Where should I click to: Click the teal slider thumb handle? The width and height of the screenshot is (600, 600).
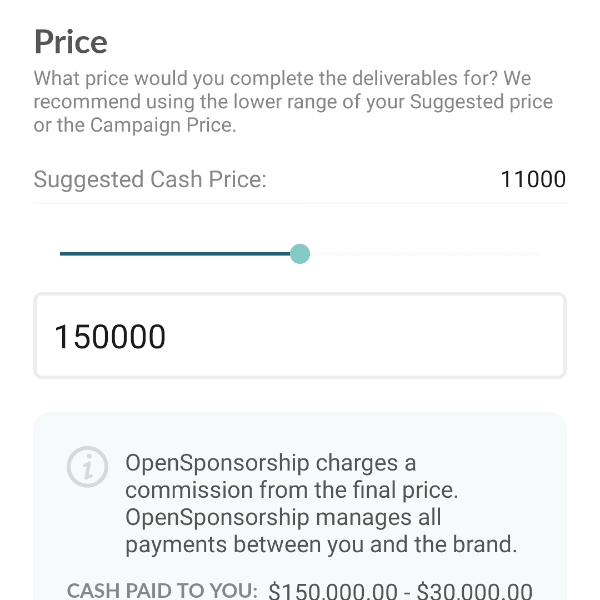coord(299,254)
